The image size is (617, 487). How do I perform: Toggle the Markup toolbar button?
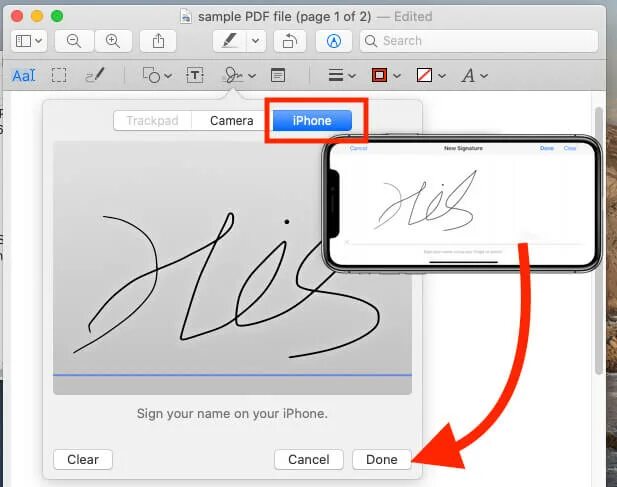tap(334, 41)
